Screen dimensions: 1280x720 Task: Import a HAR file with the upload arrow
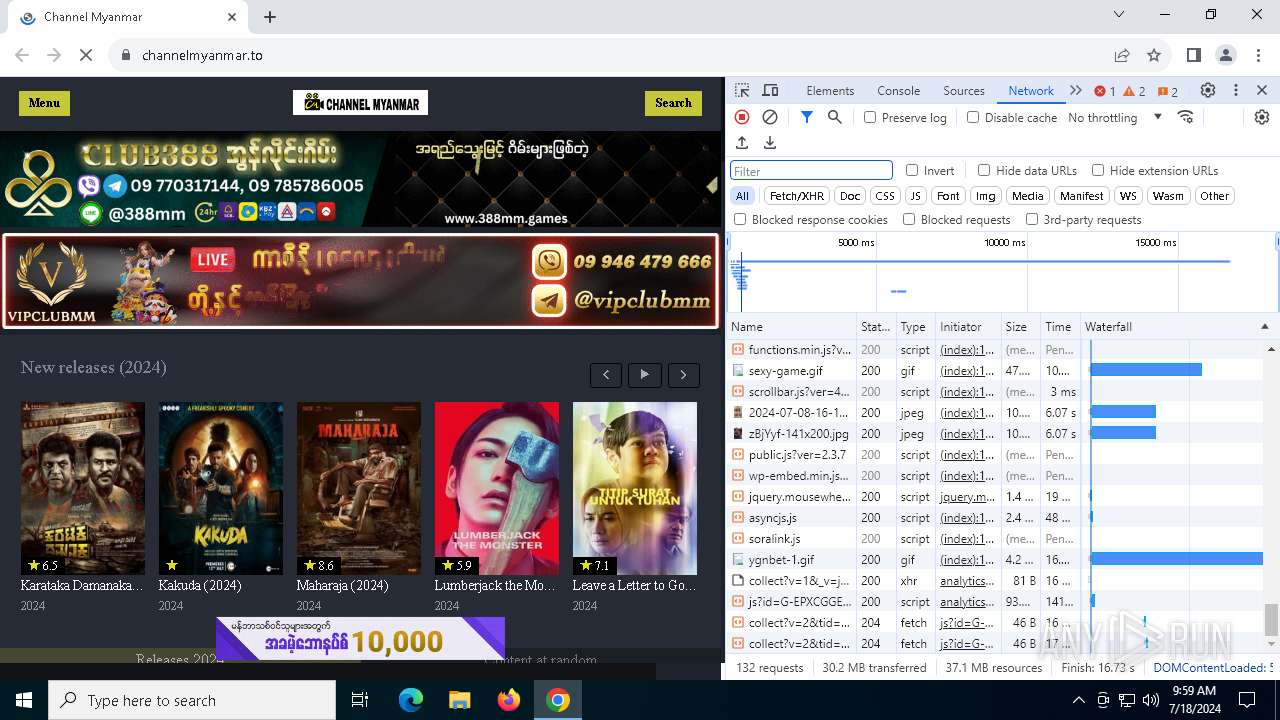click(x=742, y=143)
